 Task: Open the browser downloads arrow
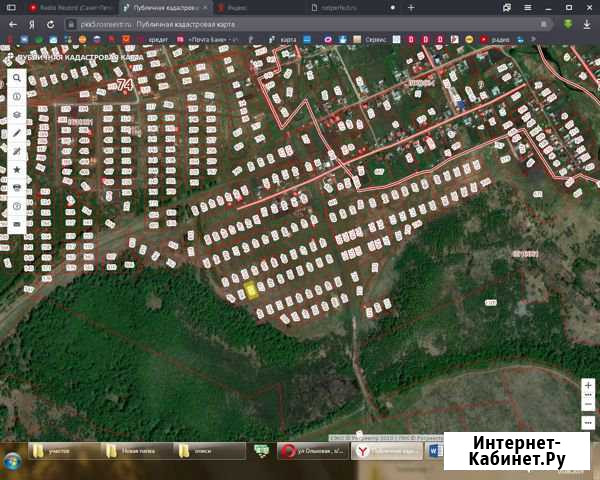587,24
